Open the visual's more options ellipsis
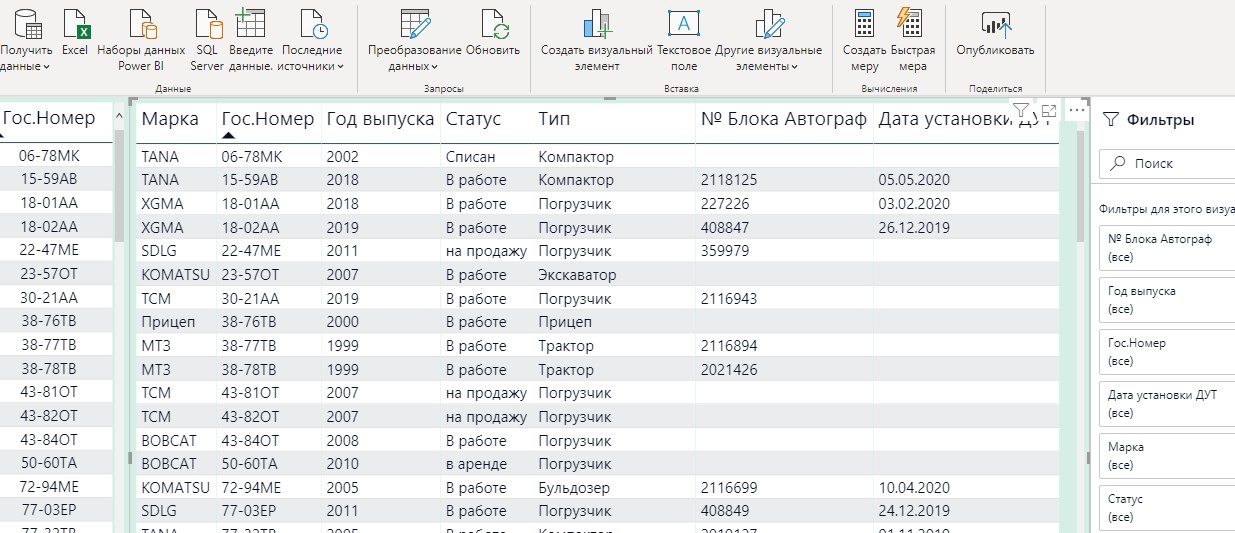Image resolution: width=1235 pixels, height=533 pixels. coord(1076,110)
